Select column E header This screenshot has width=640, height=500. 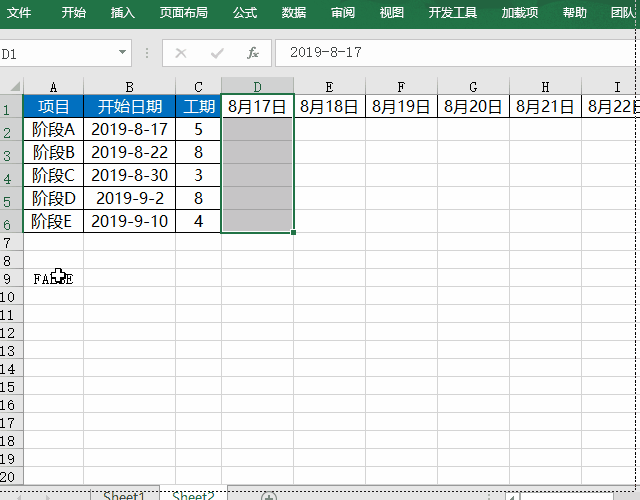tap(329, 87)
